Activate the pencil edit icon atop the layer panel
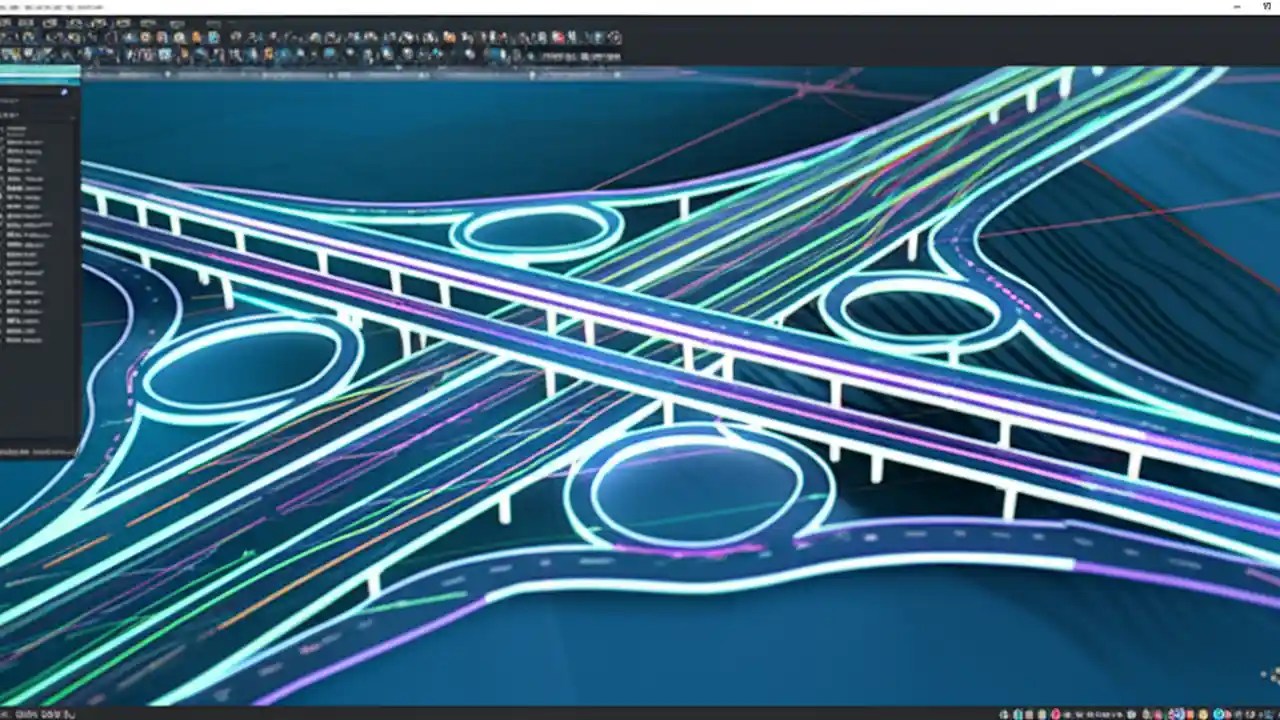 tap(64, 91)
